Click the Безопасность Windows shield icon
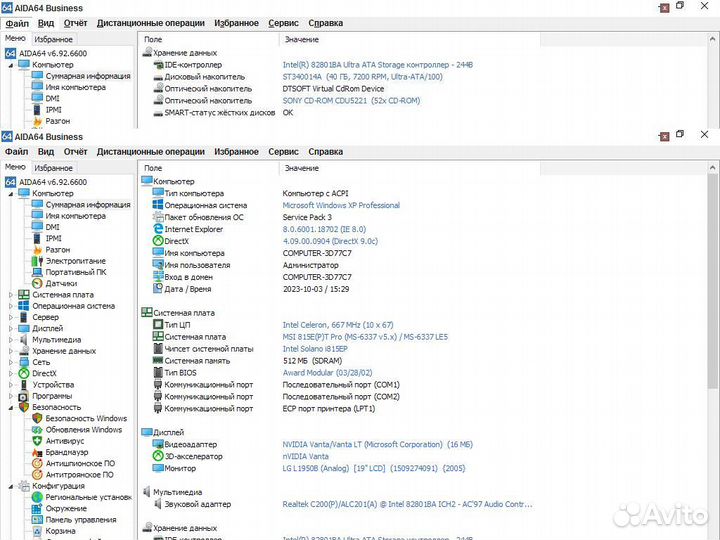 point(37,418)
